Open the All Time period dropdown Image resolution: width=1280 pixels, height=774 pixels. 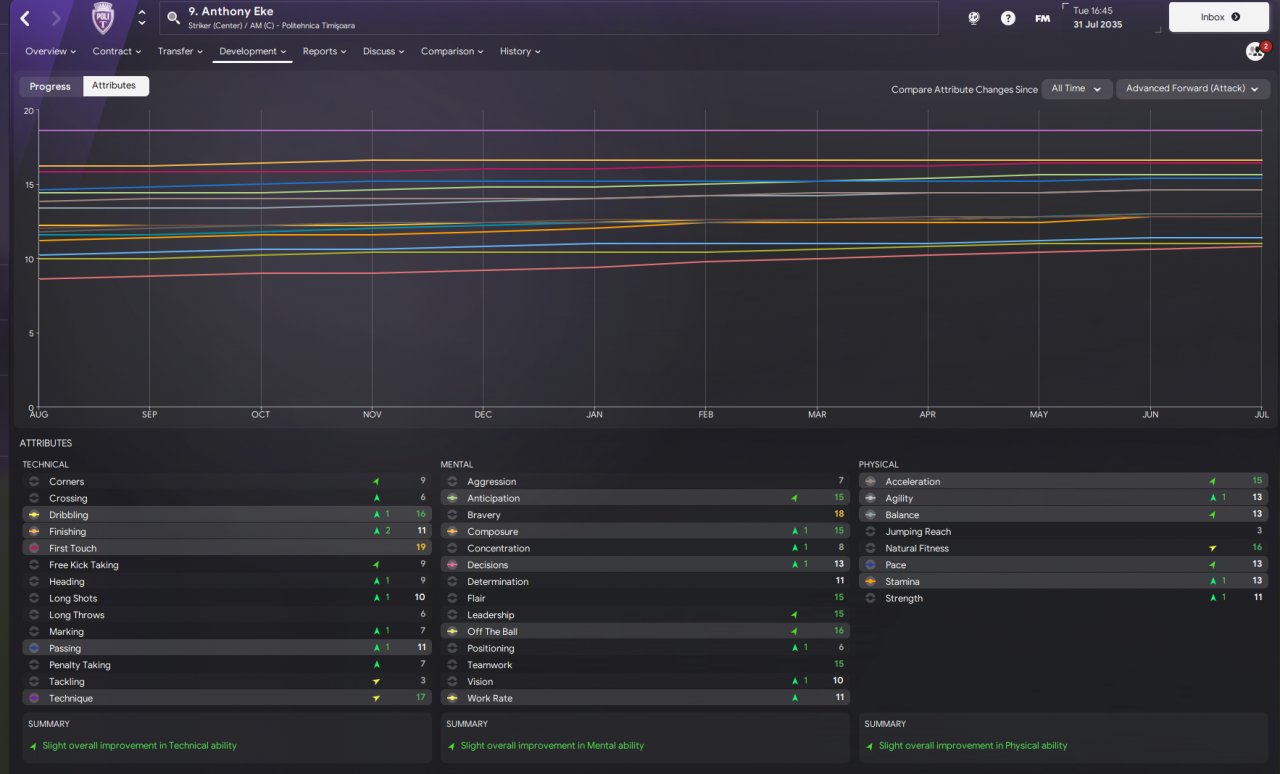[x=1077, y=88]
